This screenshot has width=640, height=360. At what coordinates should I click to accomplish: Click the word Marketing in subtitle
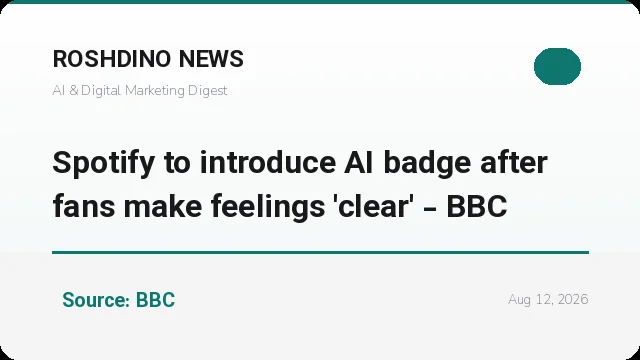pyautogui.click(x=155, y=91)
